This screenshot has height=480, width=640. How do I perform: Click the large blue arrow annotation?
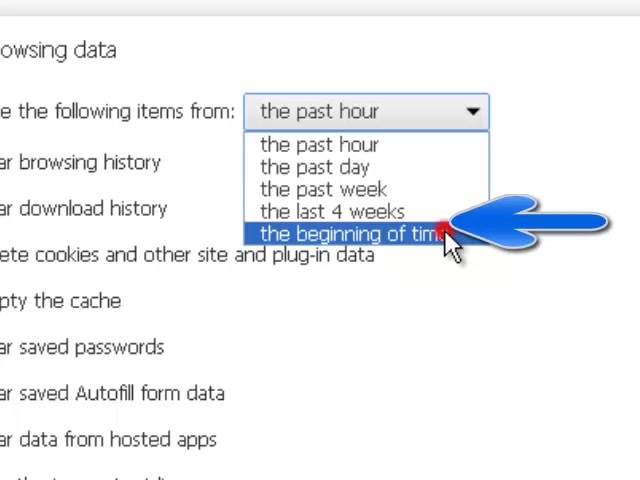coord(529,222)
